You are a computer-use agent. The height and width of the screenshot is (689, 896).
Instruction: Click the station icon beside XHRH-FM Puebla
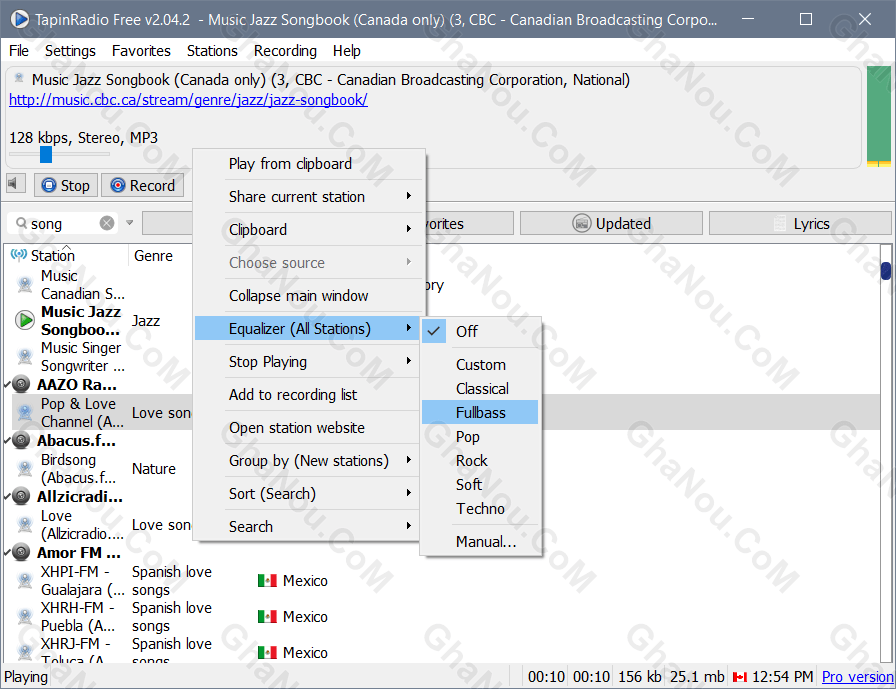tap(25, 616)
